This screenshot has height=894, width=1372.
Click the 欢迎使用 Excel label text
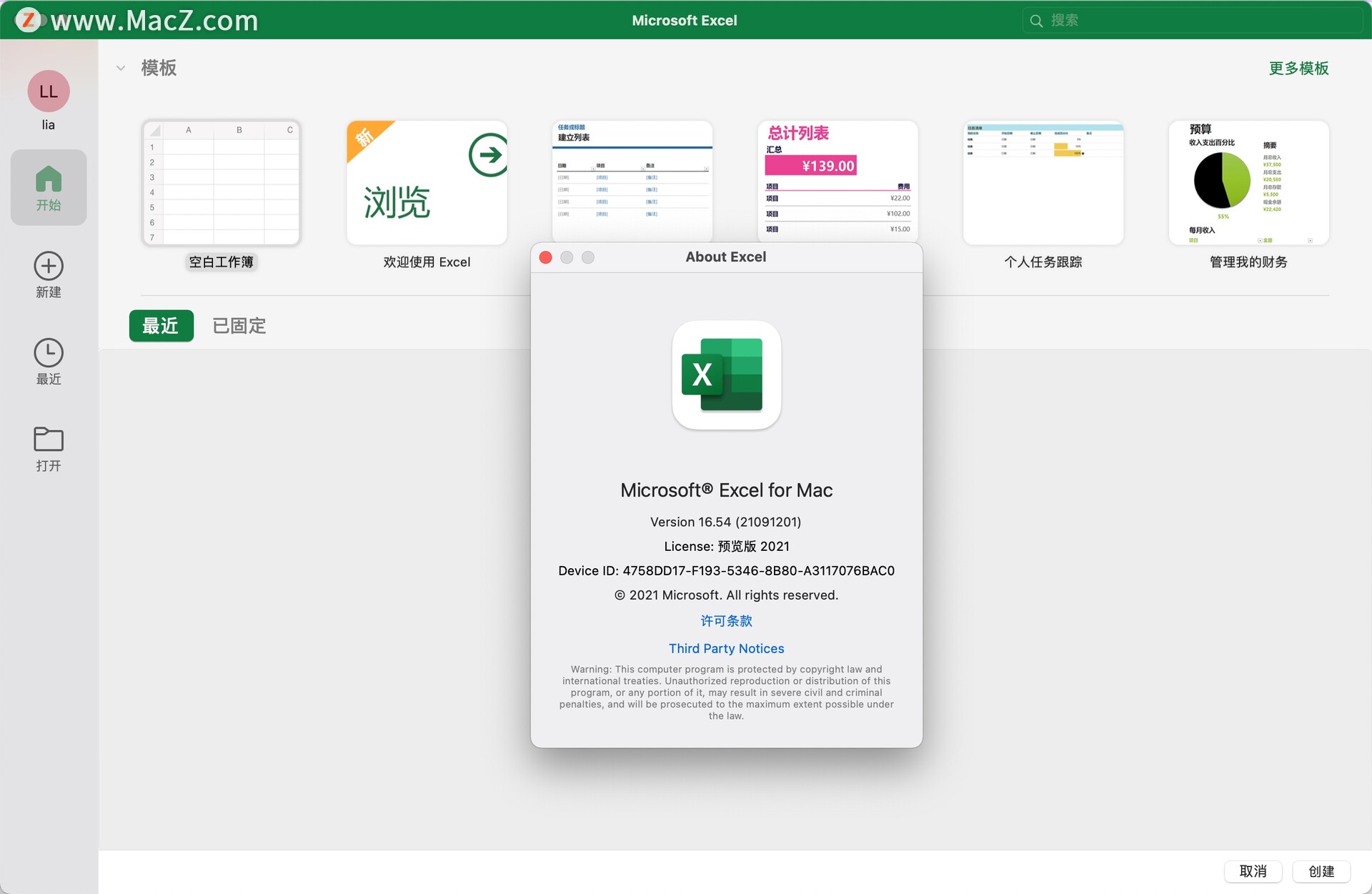(427, 262)
